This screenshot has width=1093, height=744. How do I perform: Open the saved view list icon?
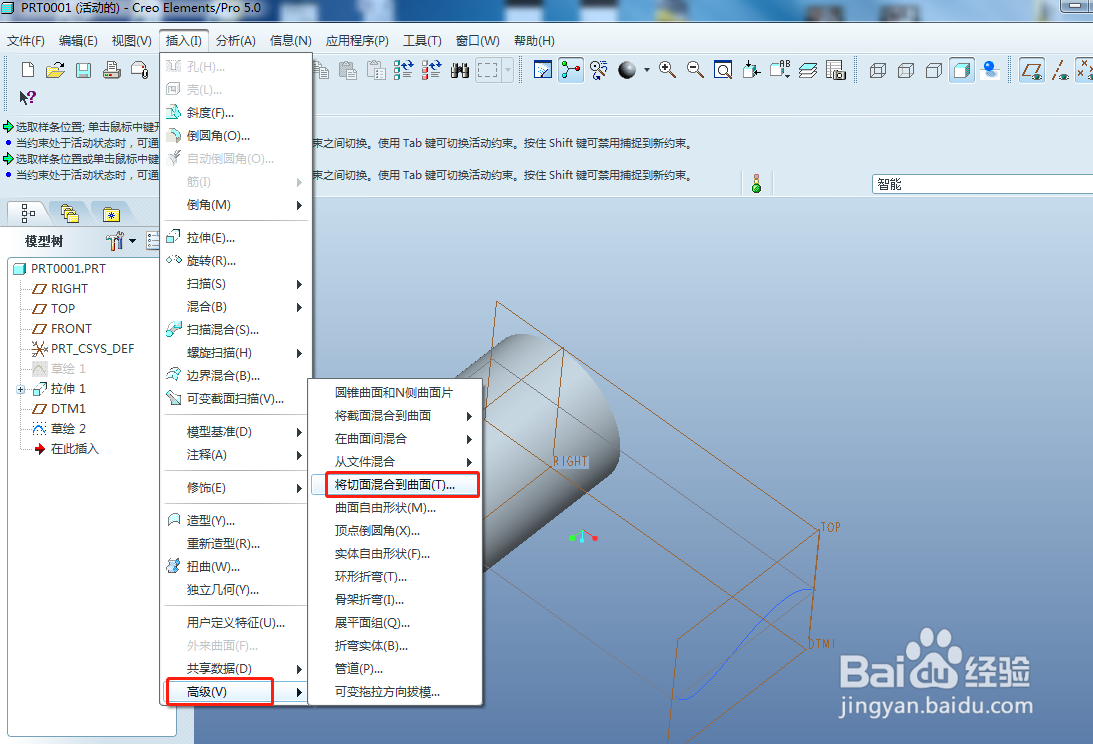click(x=780, y=70)
